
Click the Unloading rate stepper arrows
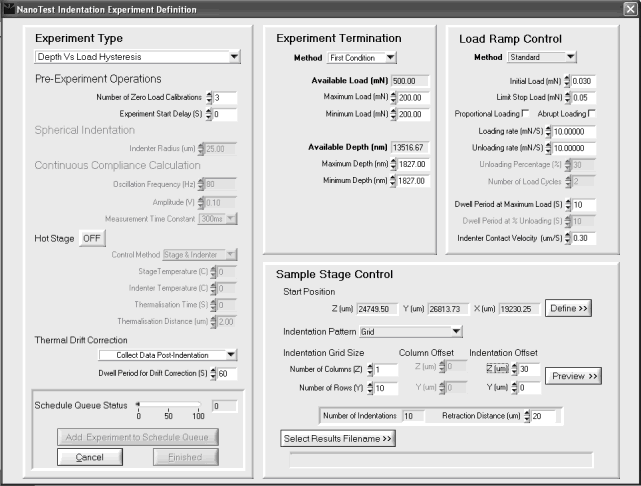tap(549, 148)
